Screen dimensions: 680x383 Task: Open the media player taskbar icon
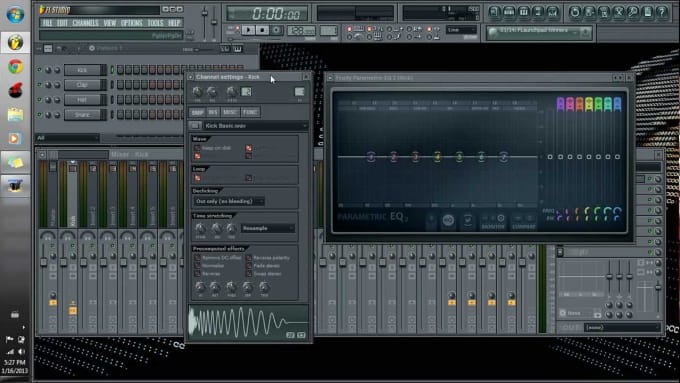[14, 138]
